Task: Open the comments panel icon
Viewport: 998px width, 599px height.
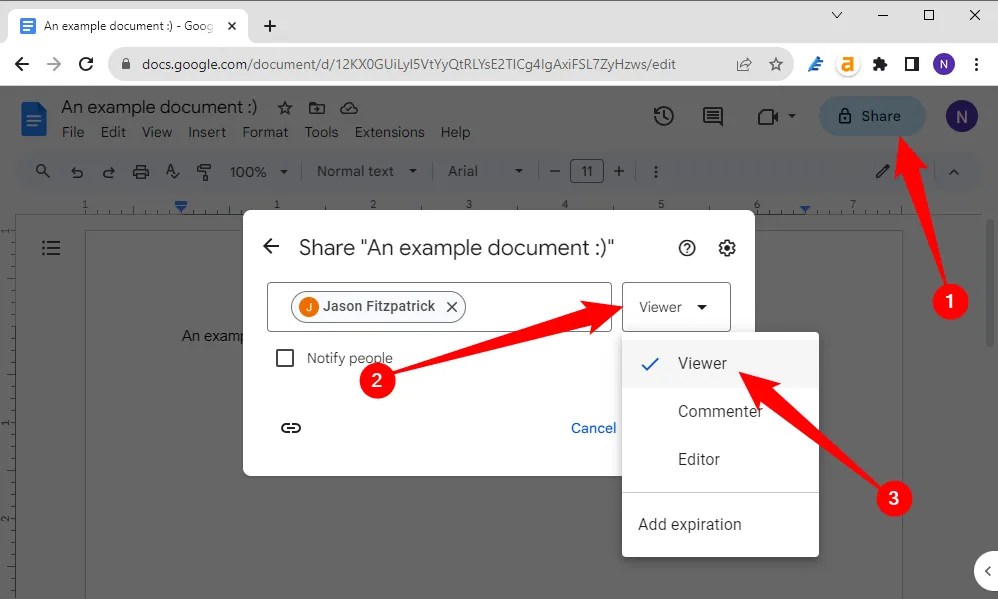Action: click(x=712, y=116)
